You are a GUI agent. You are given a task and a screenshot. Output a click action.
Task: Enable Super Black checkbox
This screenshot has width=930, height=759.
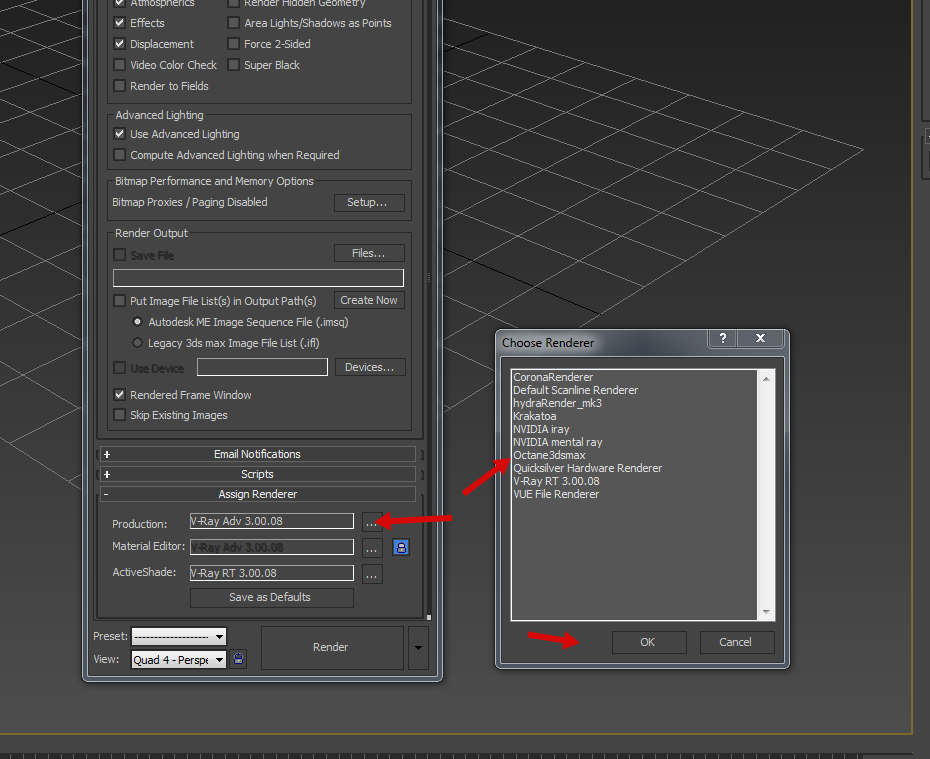click(234, 64)
